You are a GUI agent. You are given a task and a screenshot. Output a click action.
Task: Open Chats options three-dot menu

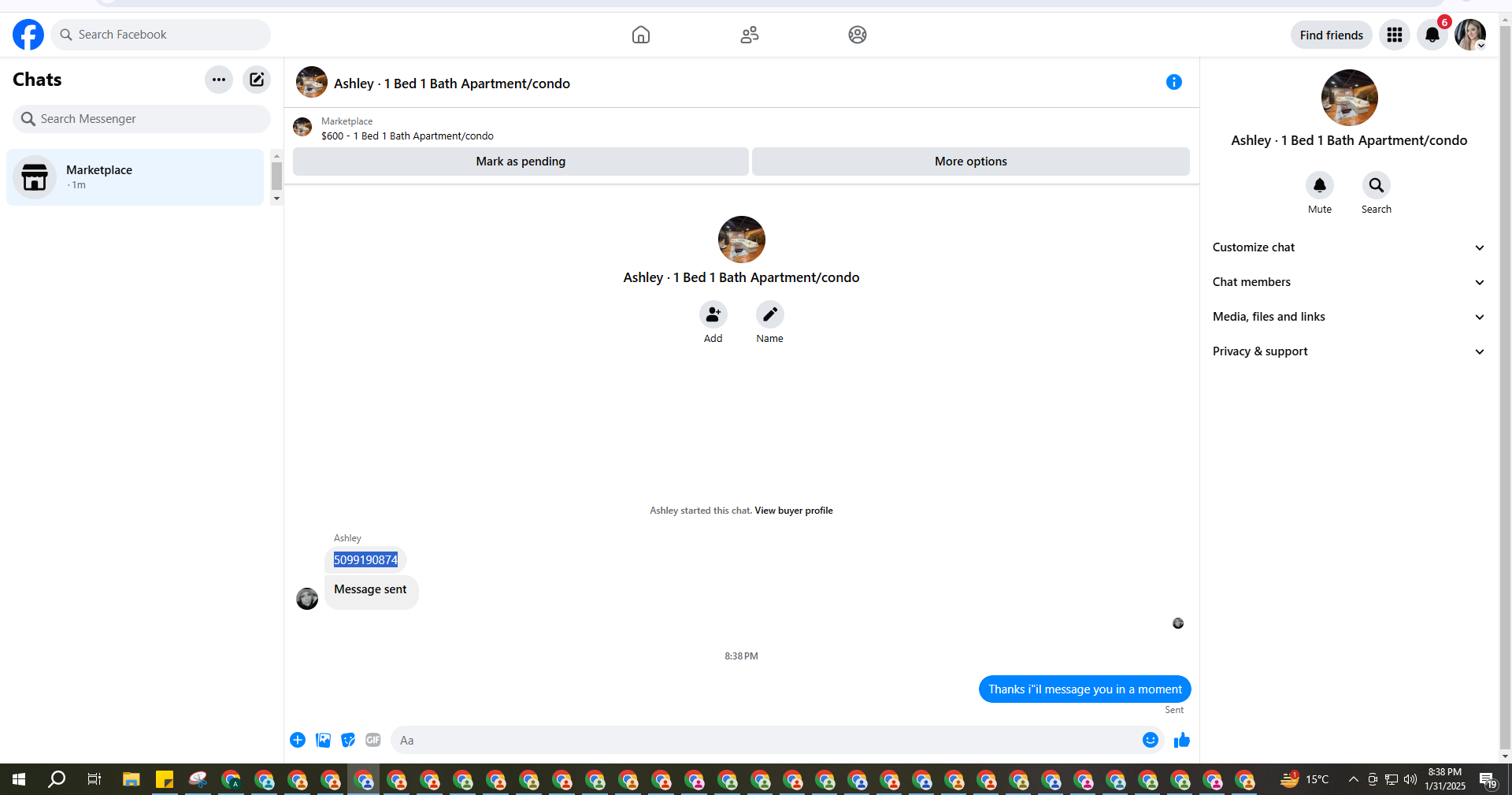coord(219,80)
